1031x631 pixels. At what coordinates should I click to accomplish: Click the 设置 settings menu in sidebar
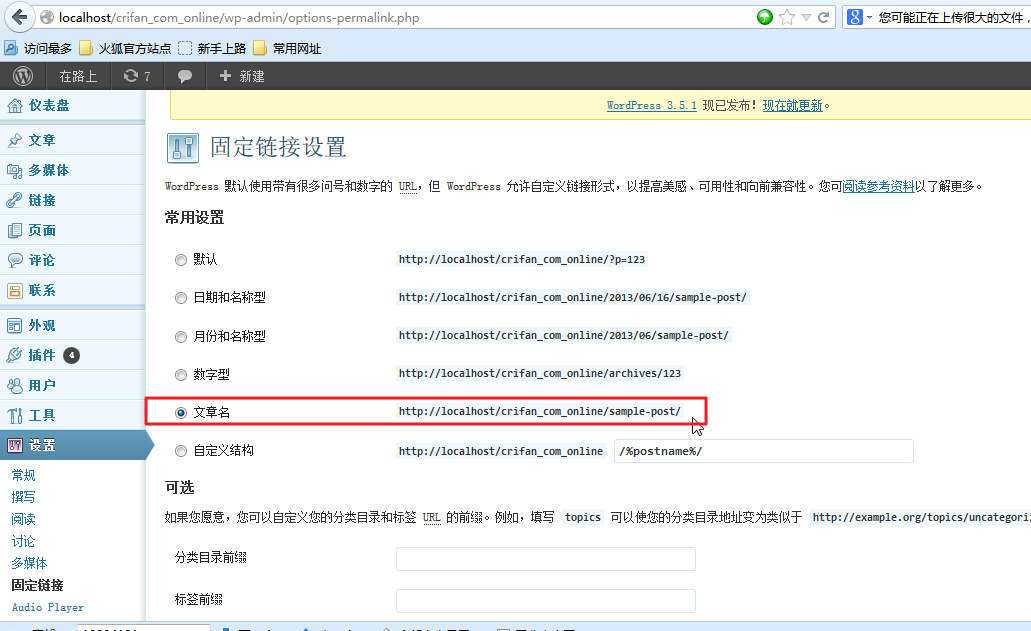[72, 445]
